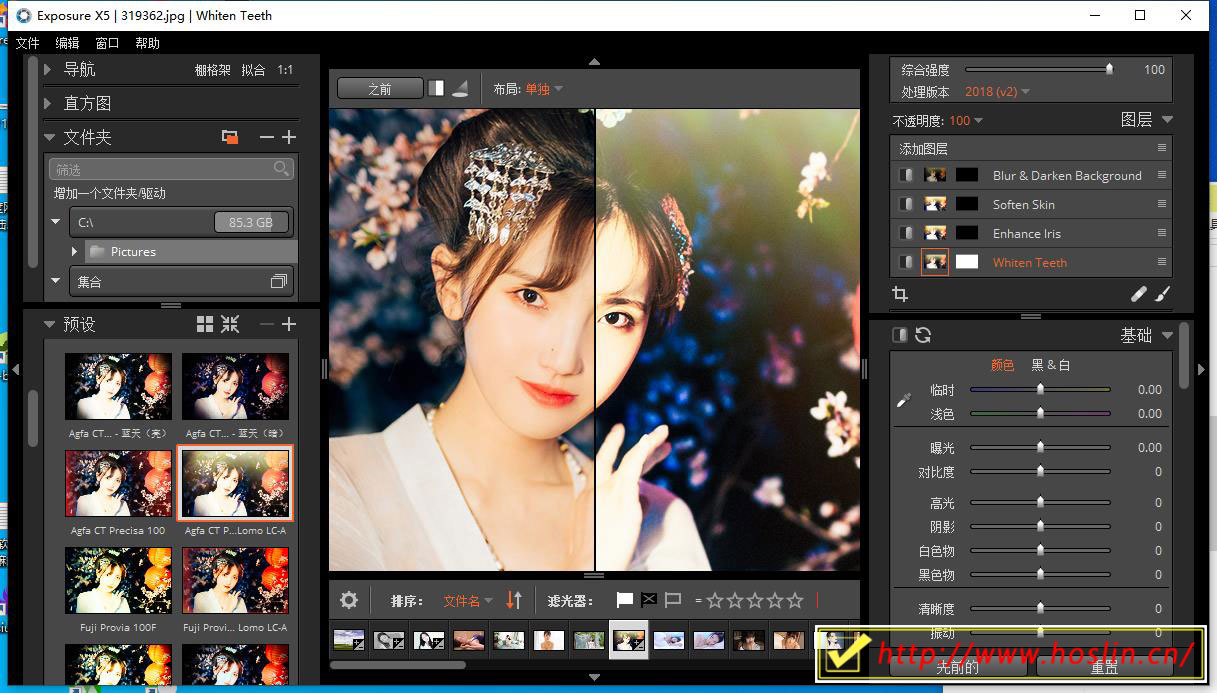This screenshot has height=693, width=1217.
Task: Open the 帮助 menu
Action: point(147,43)
